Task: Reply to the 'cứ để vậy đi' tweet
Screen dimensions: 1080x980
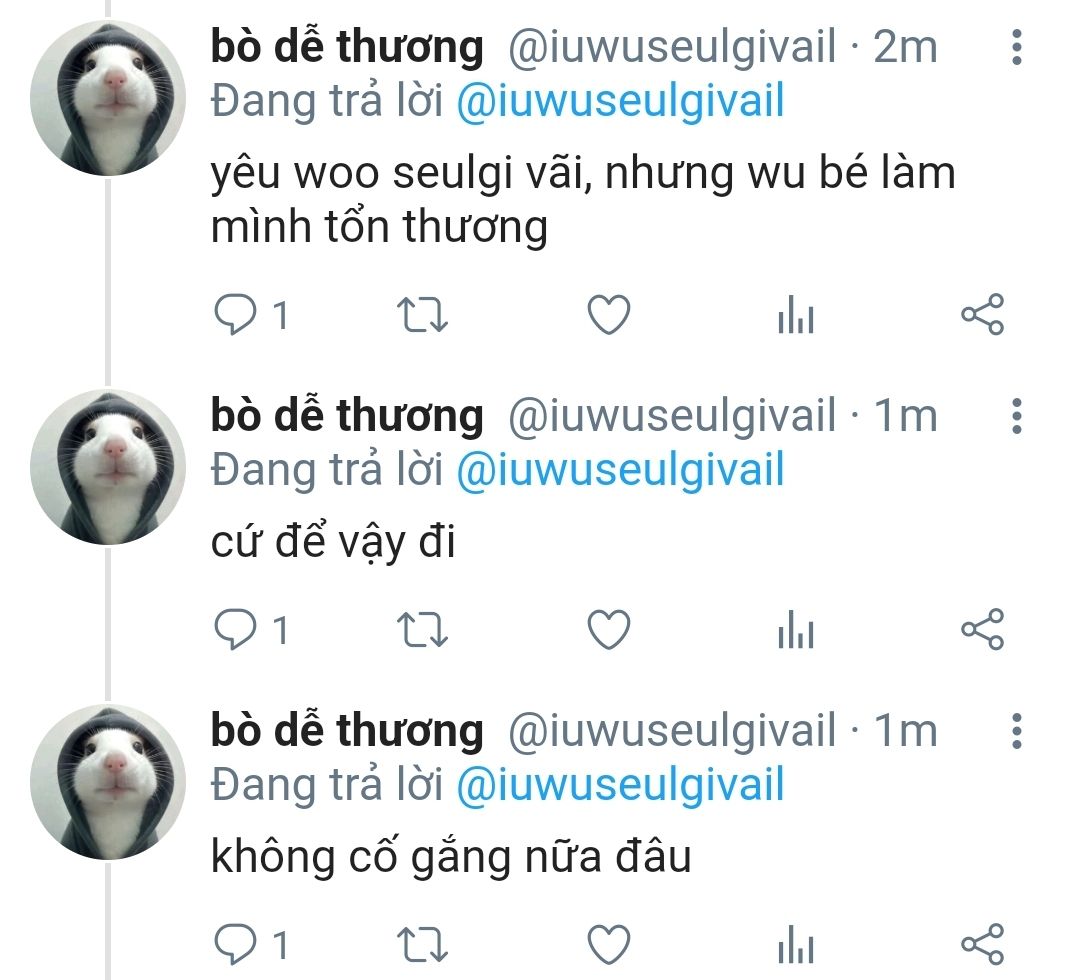Action: [x=236, y=629]
